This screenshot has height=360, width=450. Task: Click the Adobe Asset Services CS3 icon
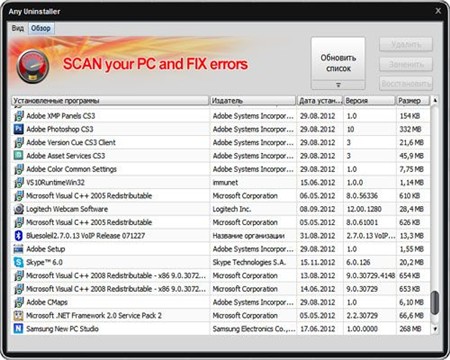click(x=18, y=156)
